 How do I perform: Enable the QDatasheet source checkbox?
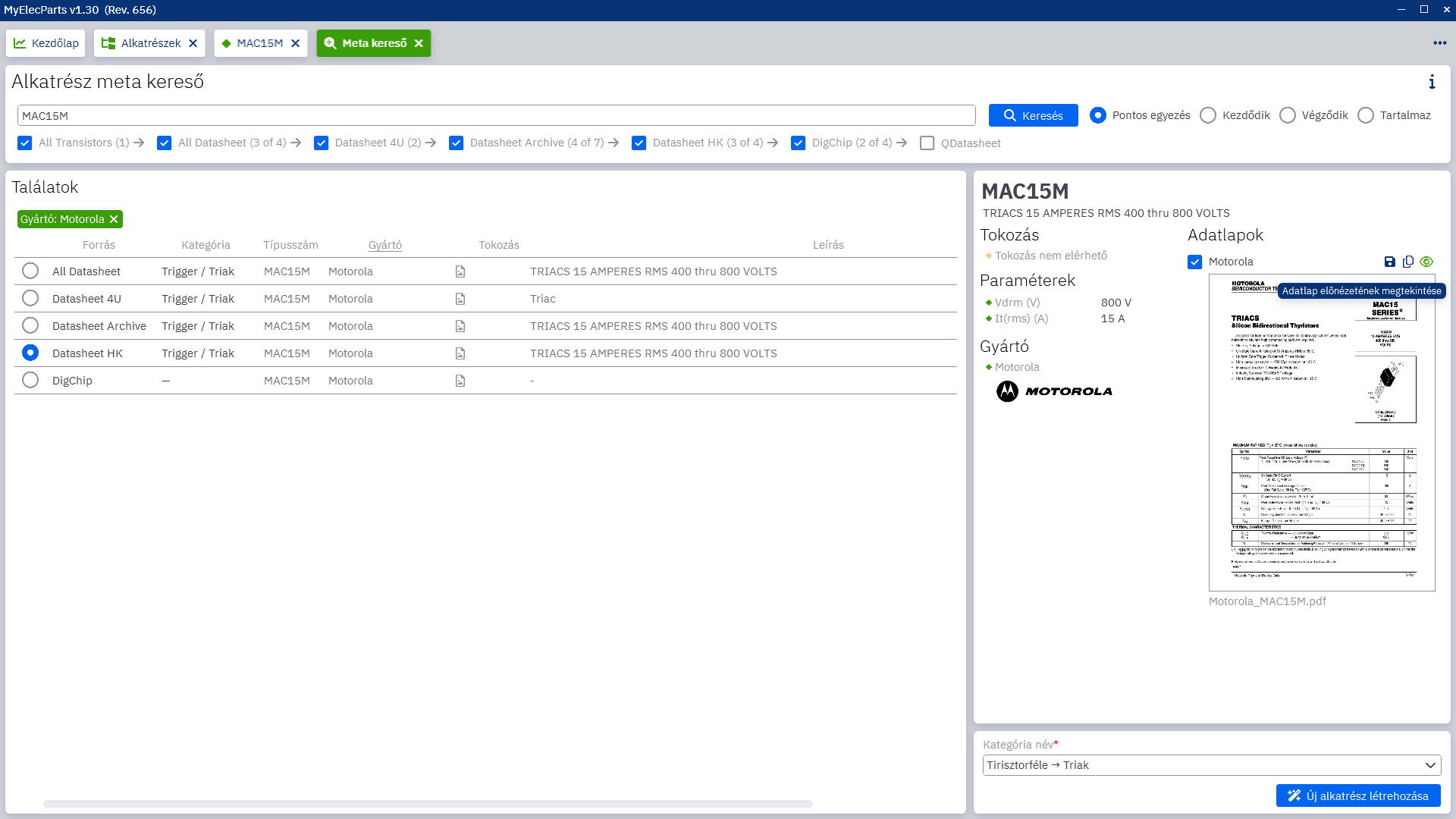[927, 143]
